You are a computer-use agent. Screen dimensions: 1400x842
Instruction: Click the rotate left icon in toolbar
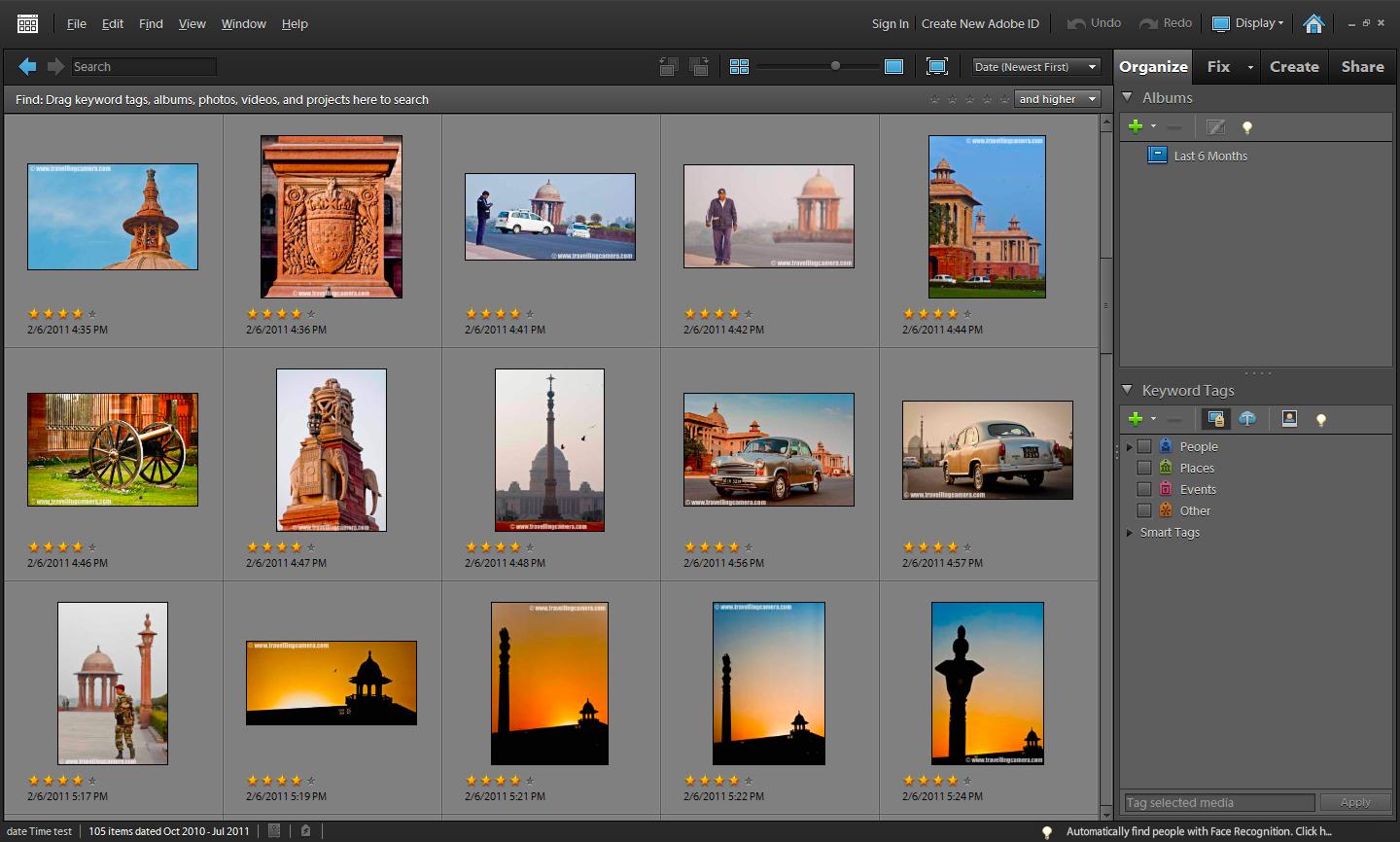click(668, 66)
